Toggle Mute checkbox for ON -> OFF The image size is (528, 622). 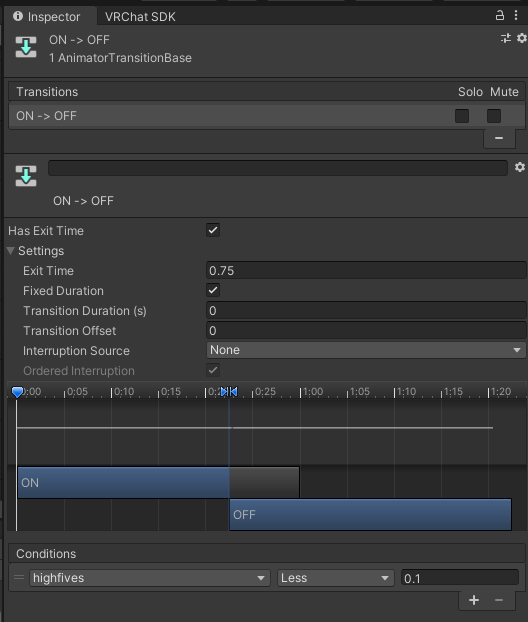tap(493, 116)
